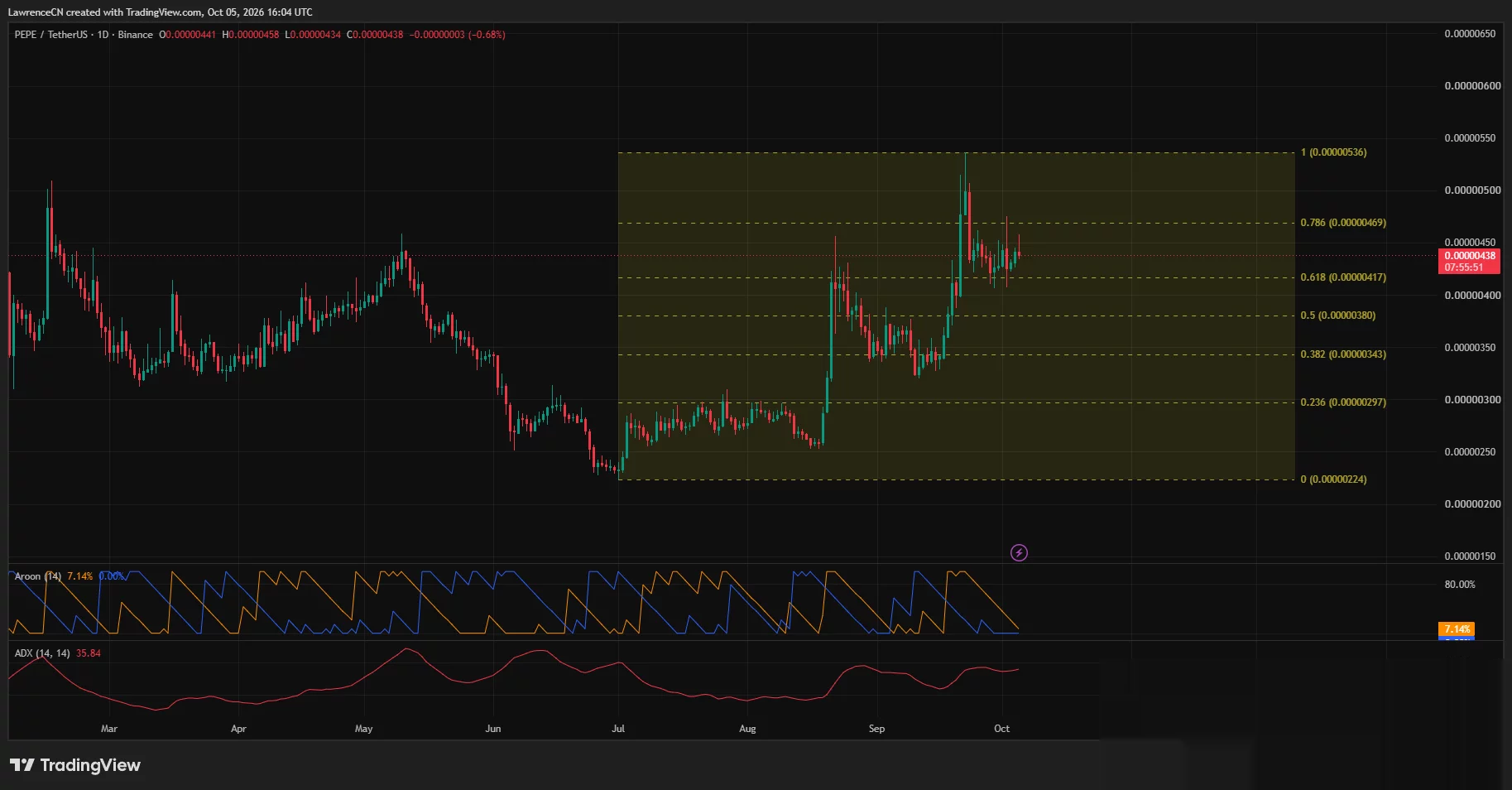Click the orange Aroon value 7.14% in legend
Image resolution: width=1512 pixels, height=790 pixels.
coord(80,576)
